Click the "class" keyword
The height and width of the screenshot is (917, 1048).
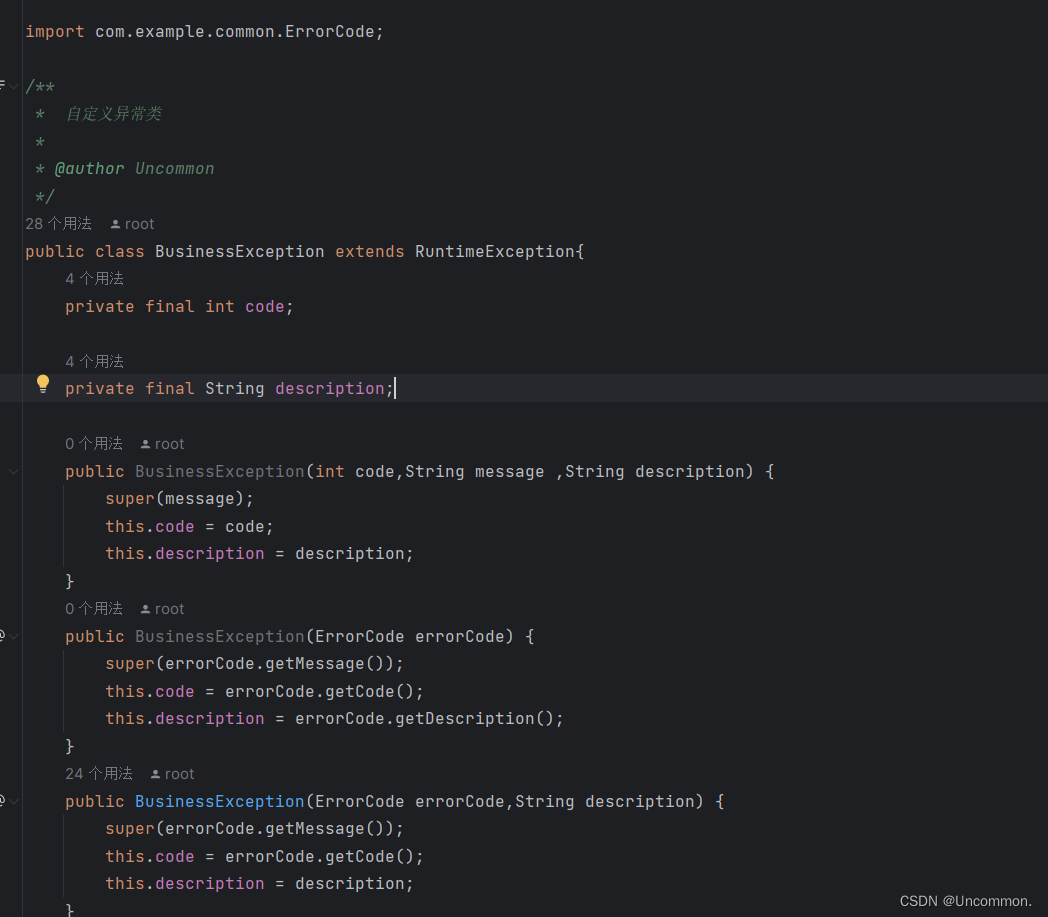click(120, 251)
